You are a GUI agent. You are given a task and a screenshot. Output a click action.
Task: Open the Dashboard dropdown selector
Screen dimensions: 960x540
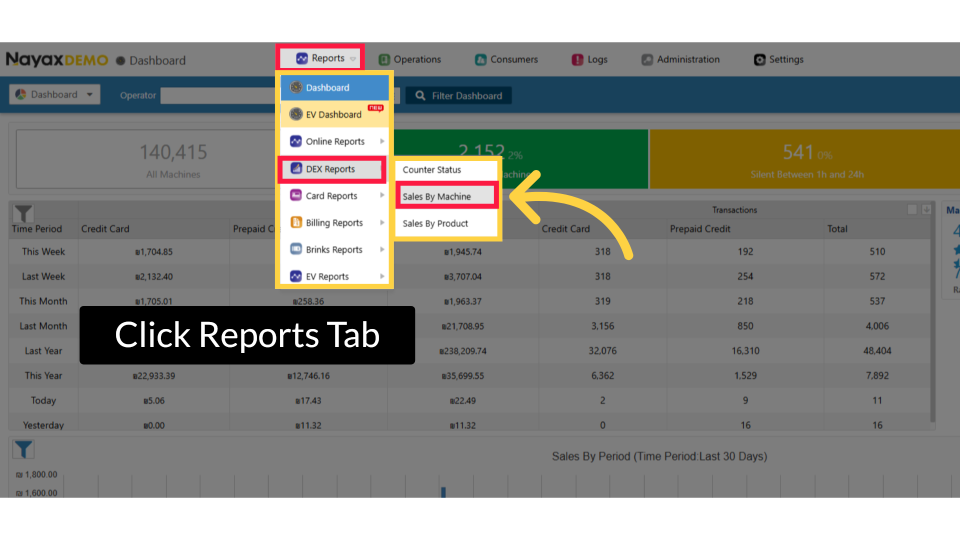(x=54, y=94)
